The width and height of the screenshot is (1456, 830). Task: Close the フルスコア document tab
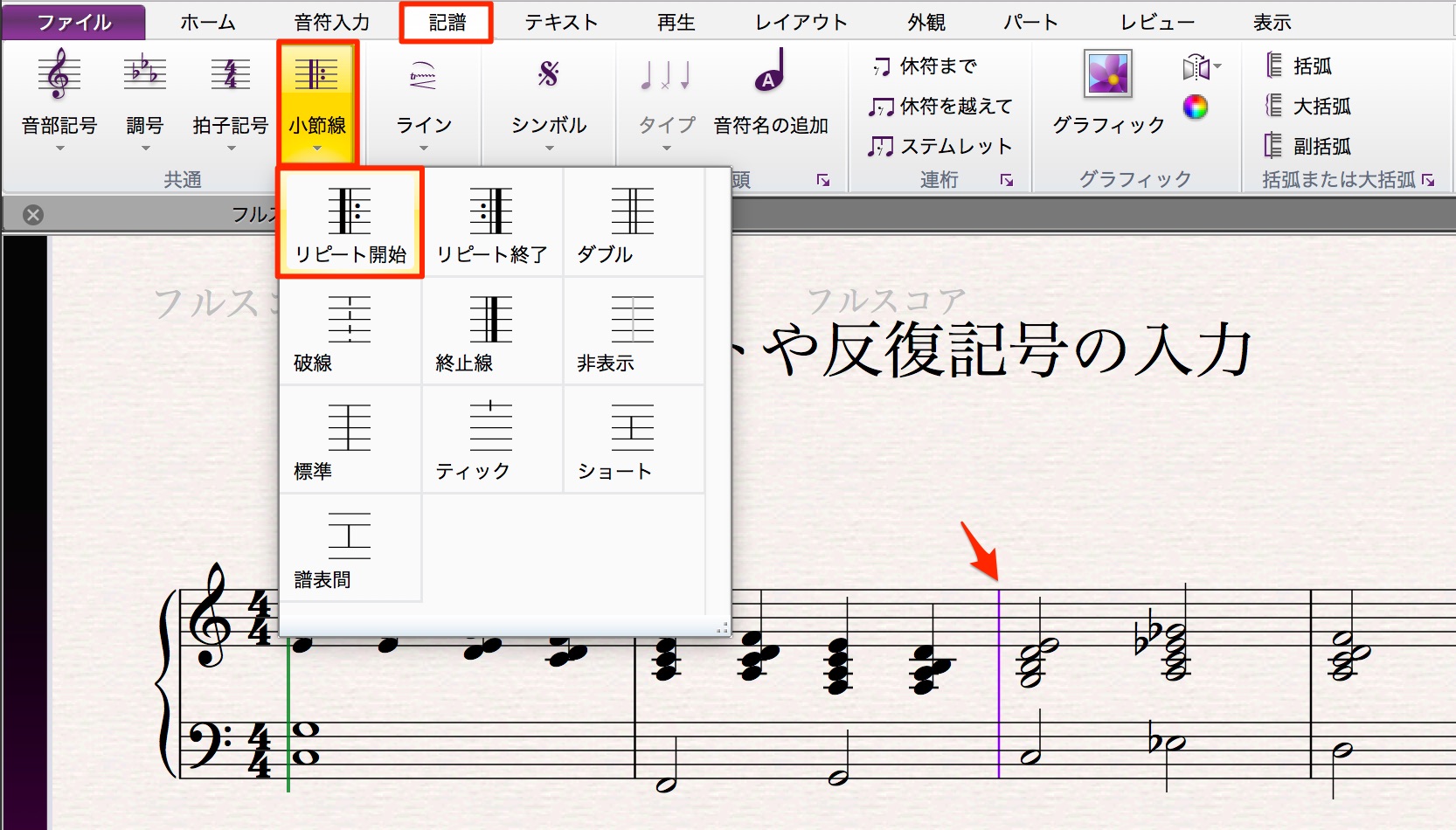(x=33, y=215)
